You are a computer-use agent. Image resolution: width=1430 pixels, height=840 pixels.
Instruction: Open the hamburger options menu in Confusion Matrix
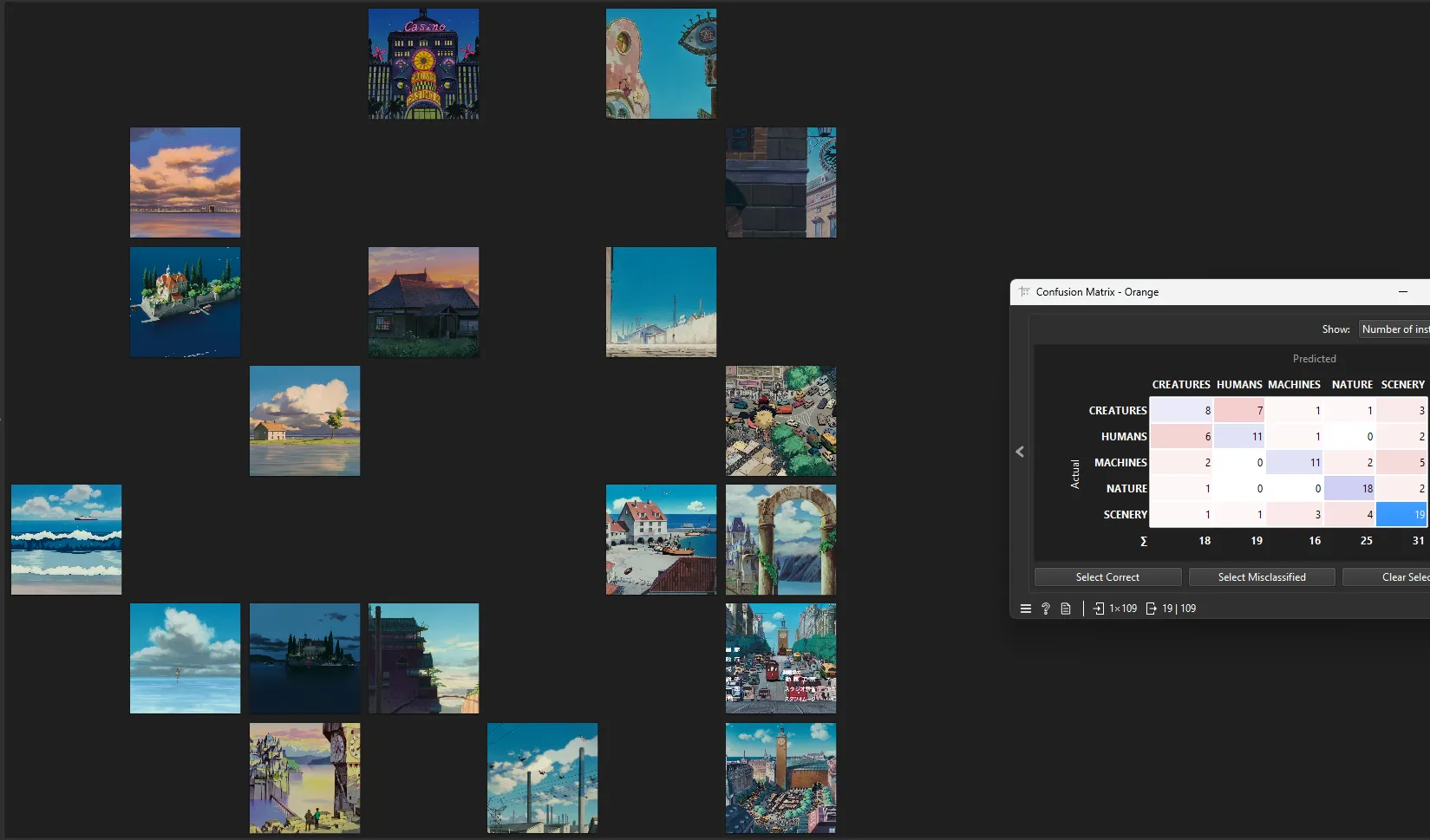pyautogui.click(x=1025, y=608)
